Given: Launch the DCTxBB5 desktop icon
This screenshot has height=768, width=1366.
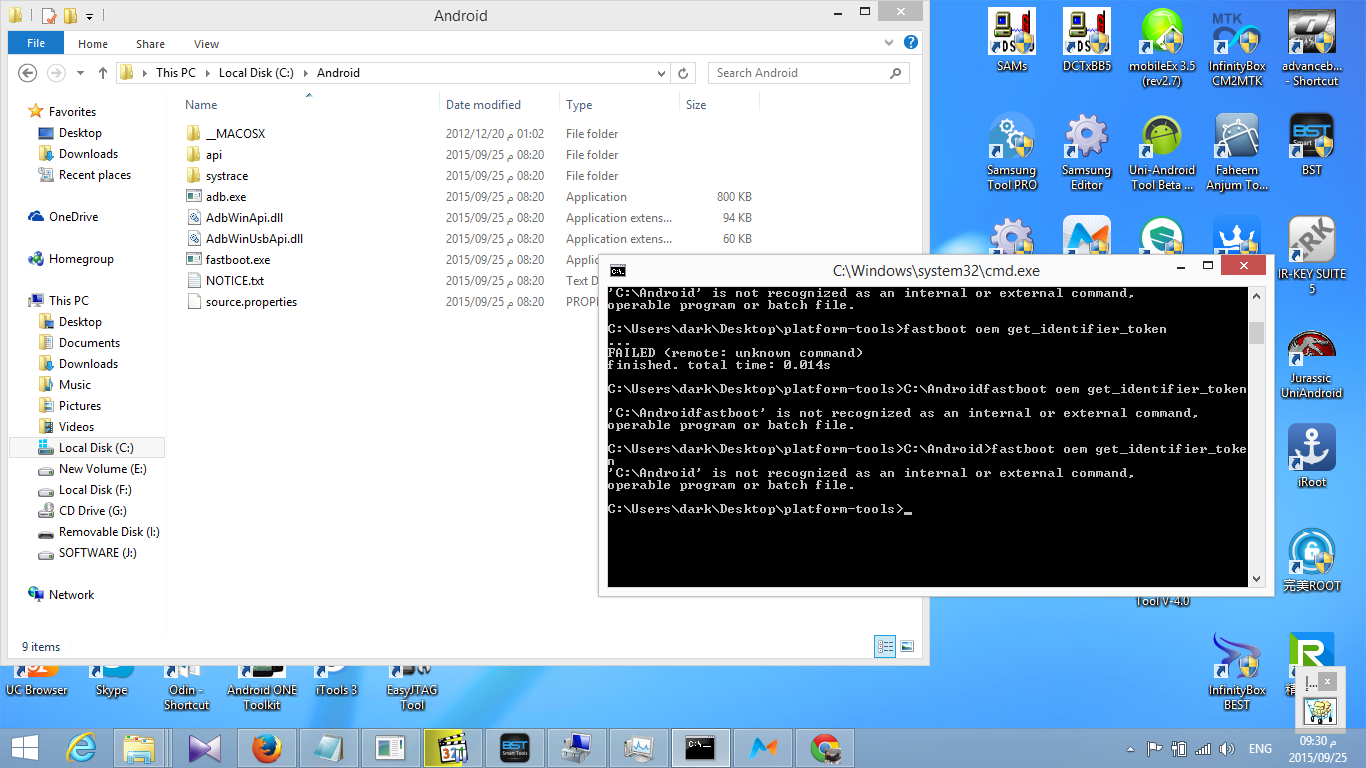Looking at the screenshot, I should (x=1087, y=41).
